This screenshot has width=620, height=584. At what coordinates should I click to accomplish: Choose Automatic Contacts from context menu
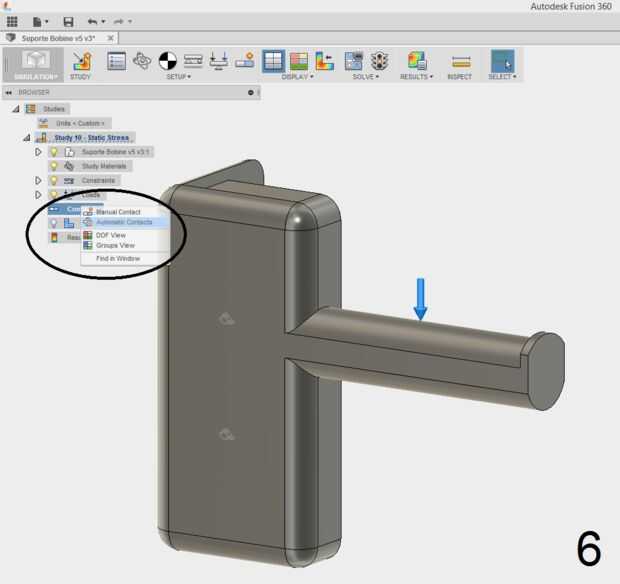tap(125, 222)
